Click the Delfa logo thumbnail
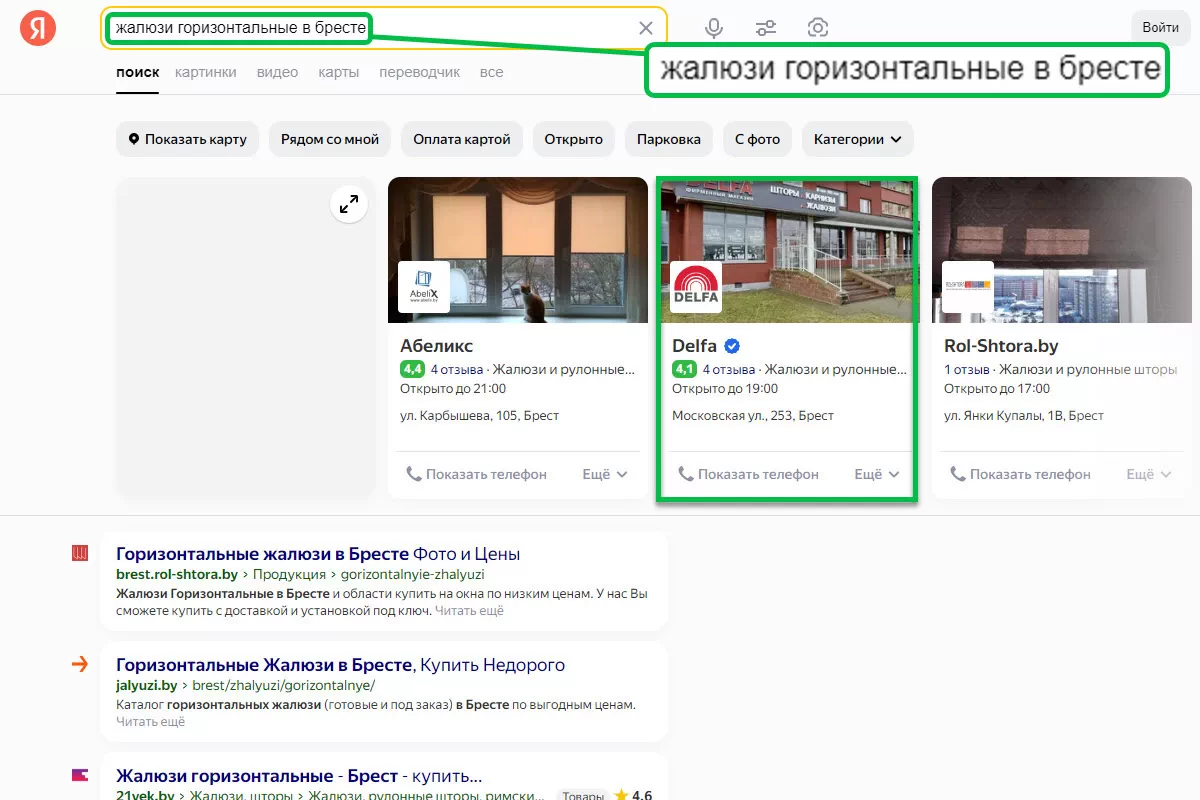Viewport: 1200px width, 800px height. (696, 288)
